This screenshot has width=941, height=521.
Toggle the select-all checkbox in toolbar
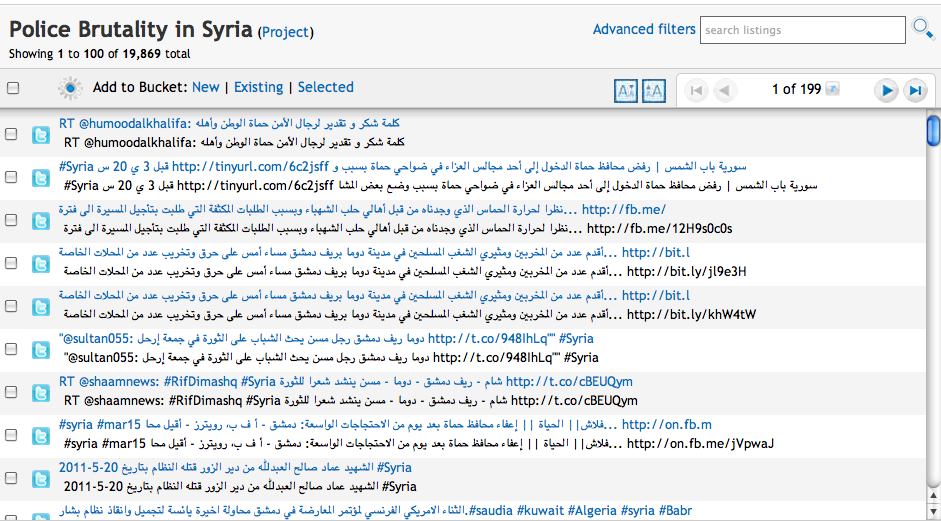(x=13, y=88)
